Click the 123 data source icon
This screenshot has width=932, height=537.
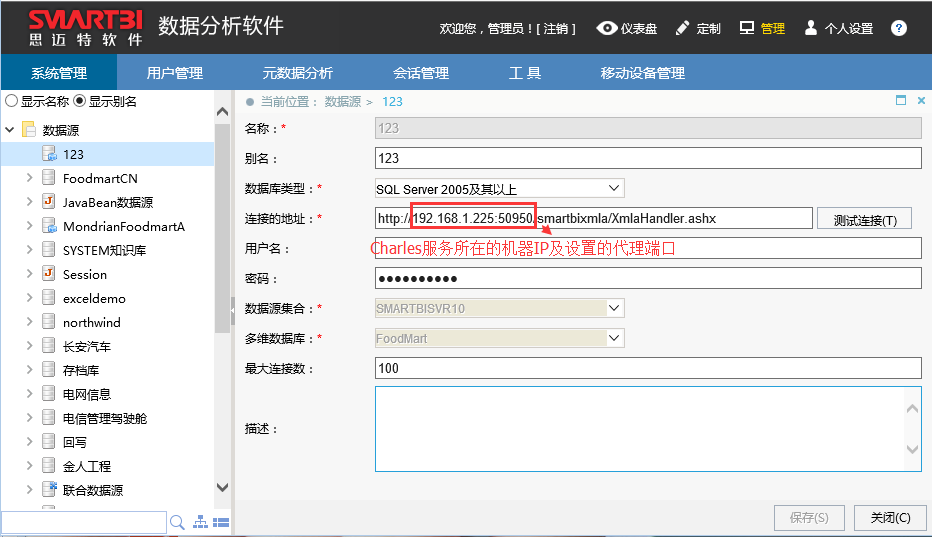coord(49,153)
